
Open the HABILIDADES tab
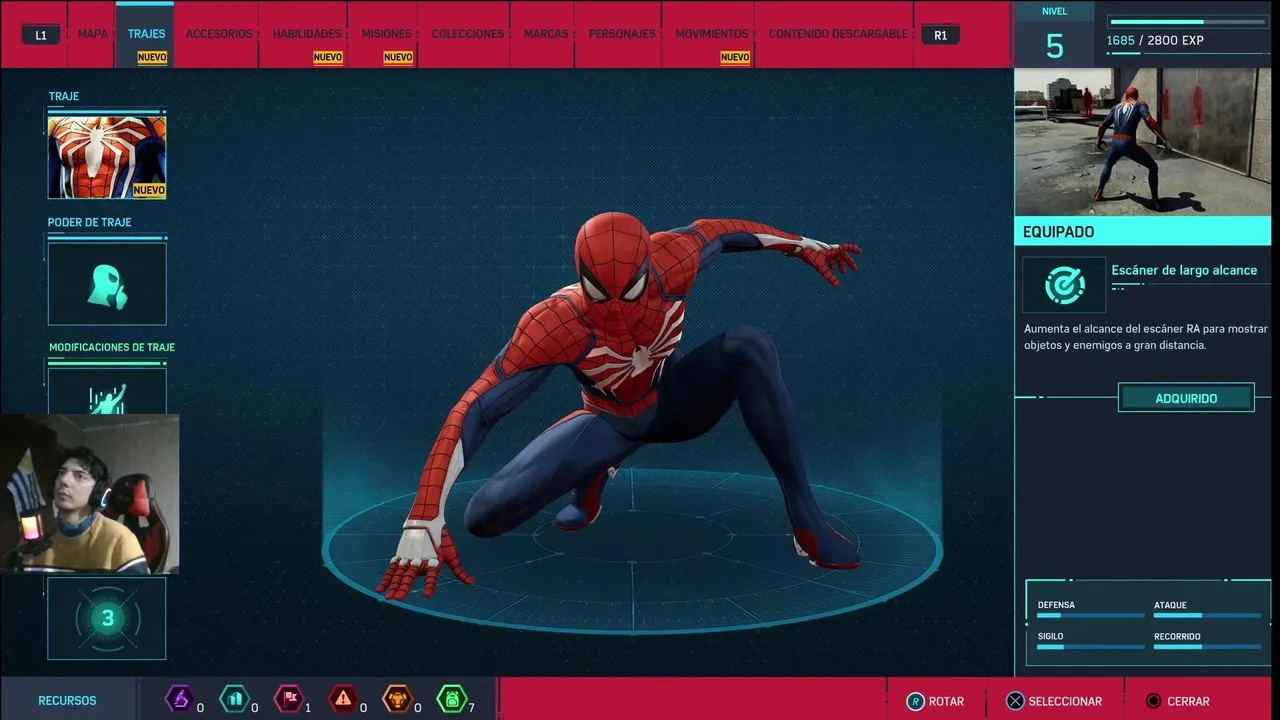tap(306, 34)
